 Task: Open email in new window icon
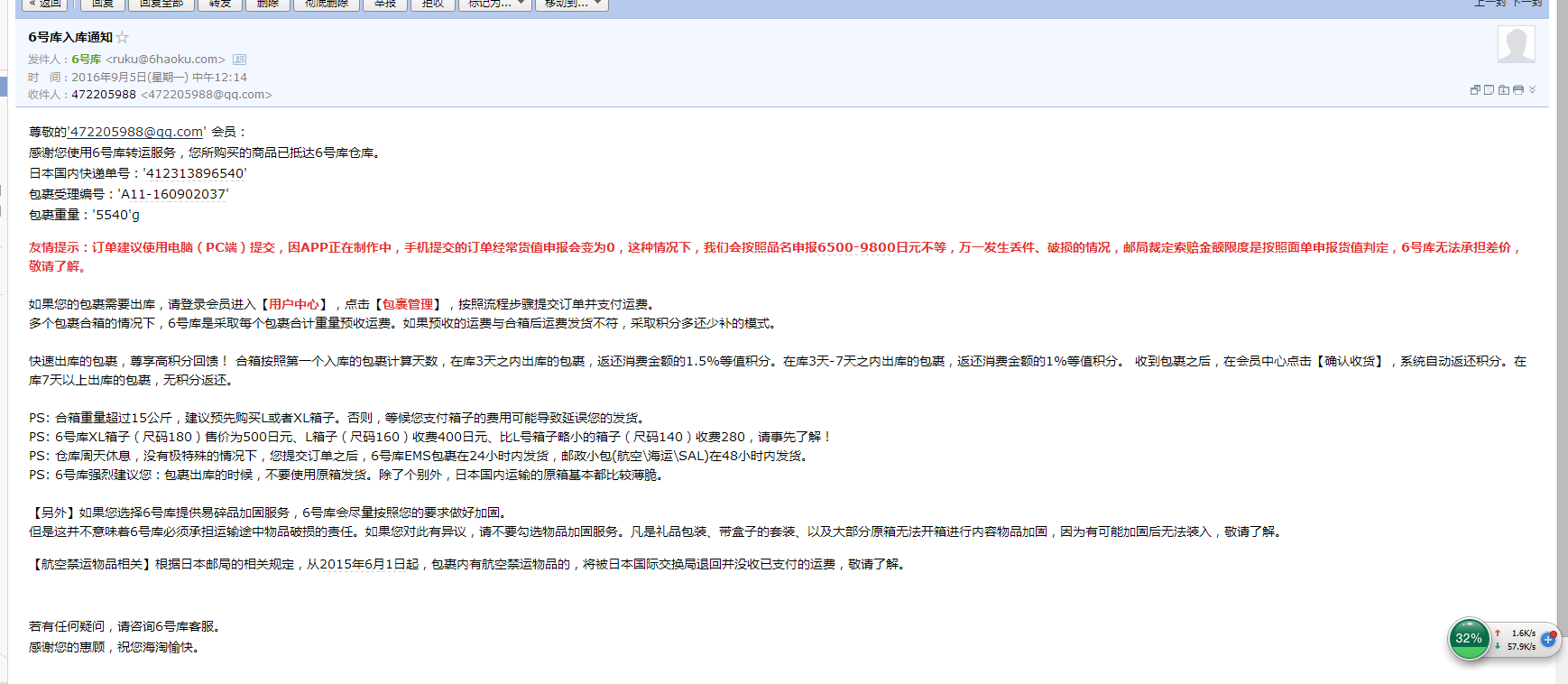pyautogui.click(x=1475, y=90)
